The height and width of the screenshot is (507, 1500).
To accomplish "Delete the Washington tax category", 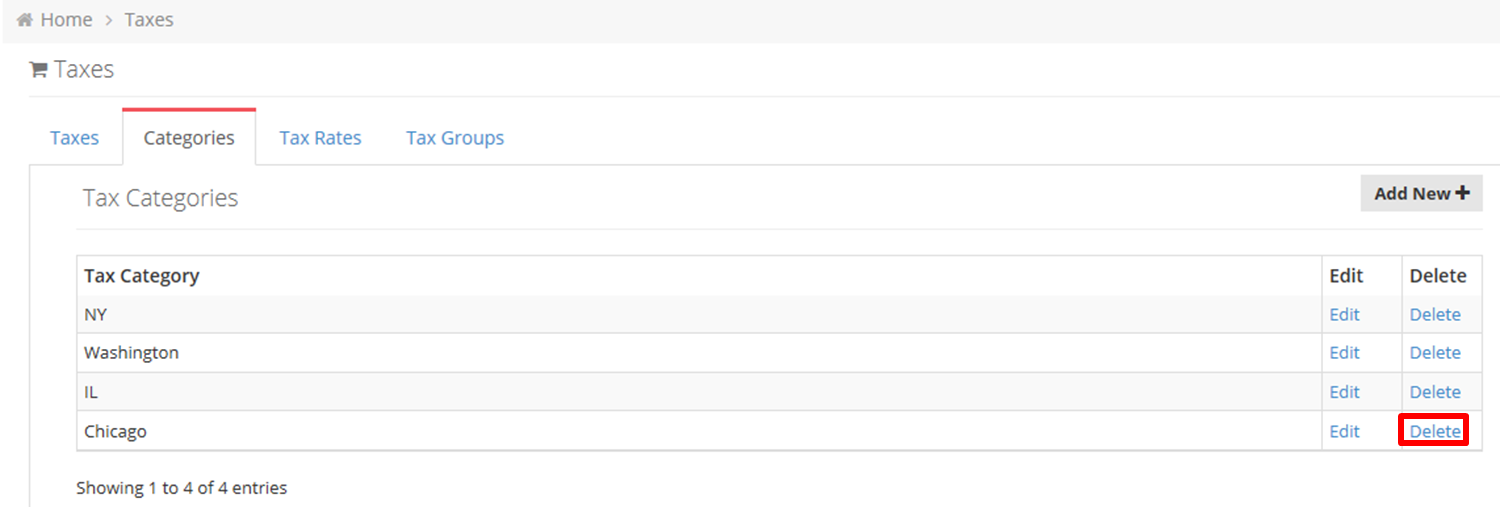I will [x=1435, y=352].
